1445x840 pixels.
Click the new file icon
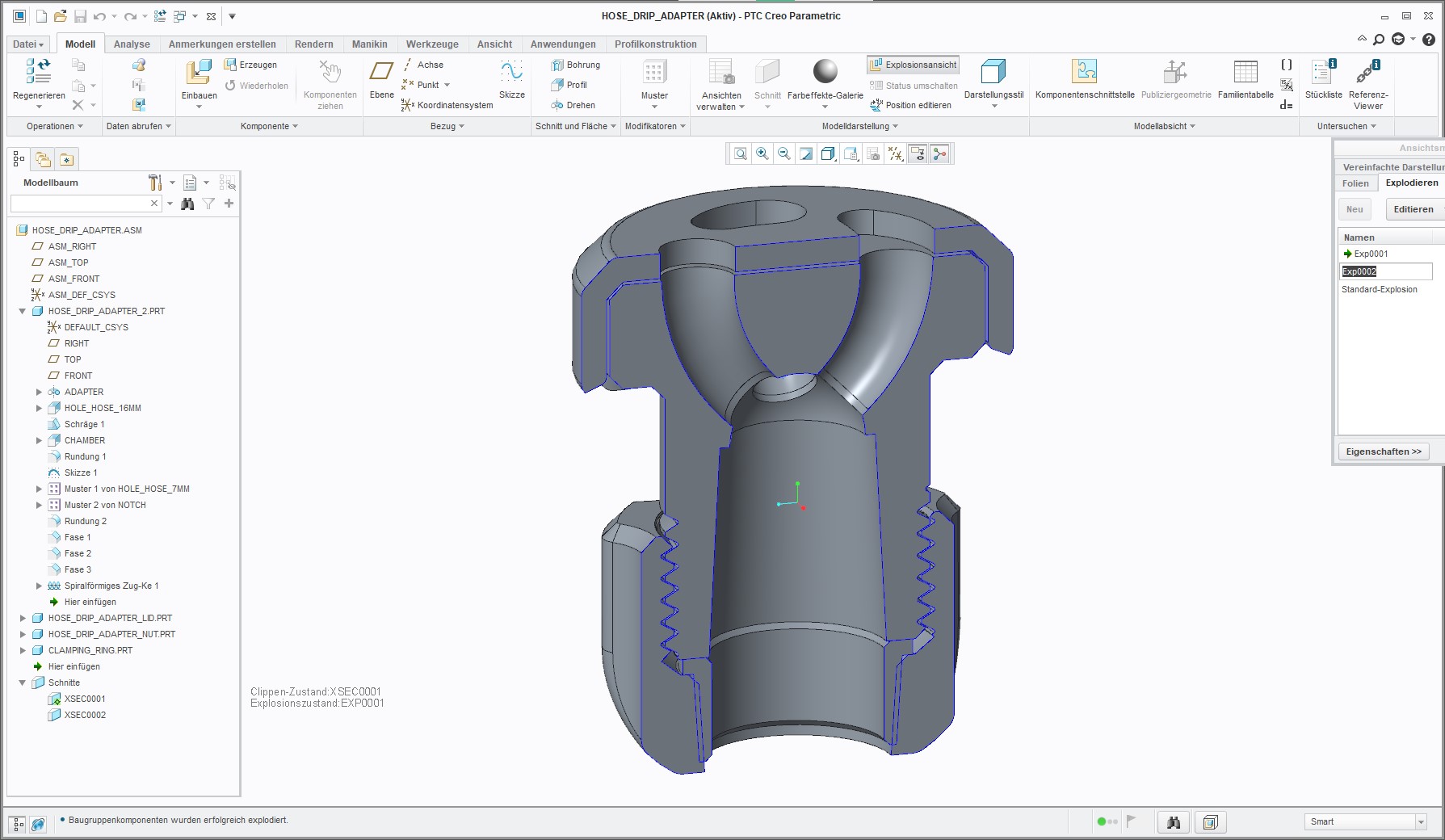(41, 16)
